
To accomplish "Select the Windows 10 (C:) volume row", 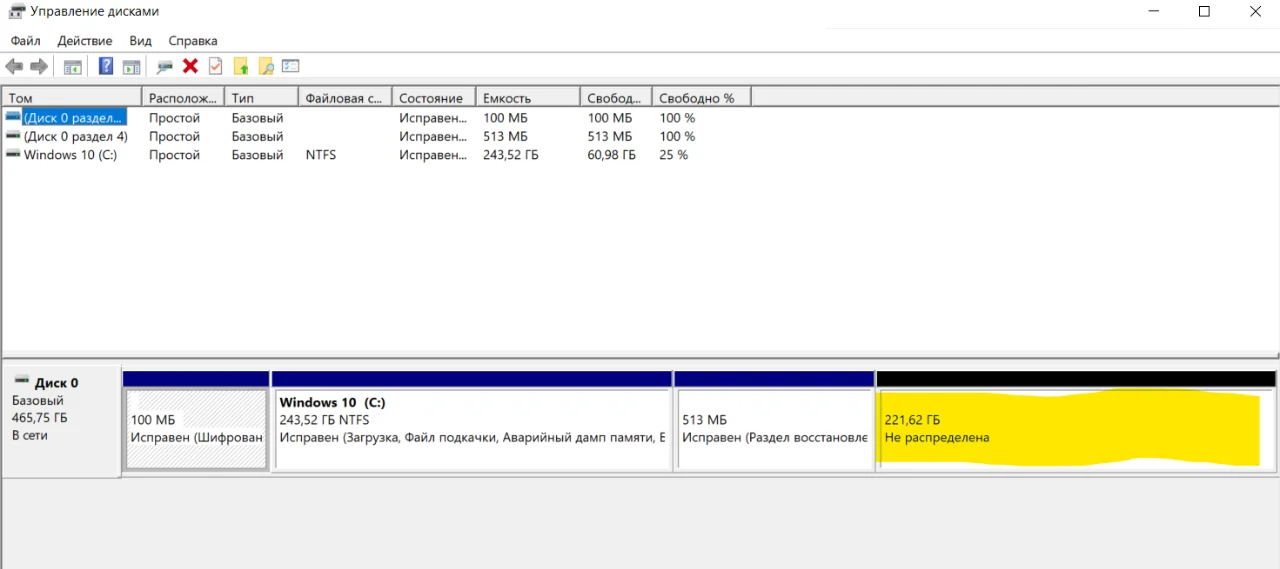I will click(70, 155).
